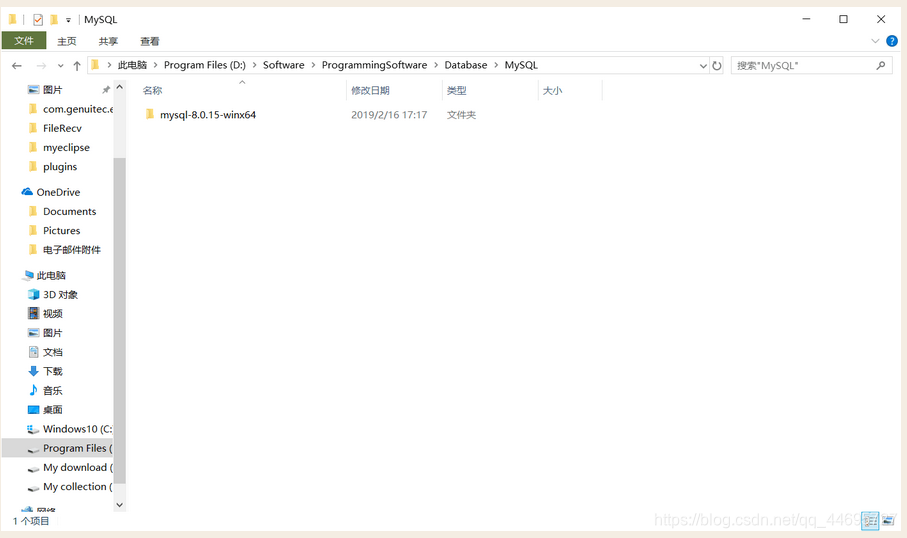Click the Program Files (D:) breadcrumb
This screenshot has height=538, width=907.
click(205, 65)
